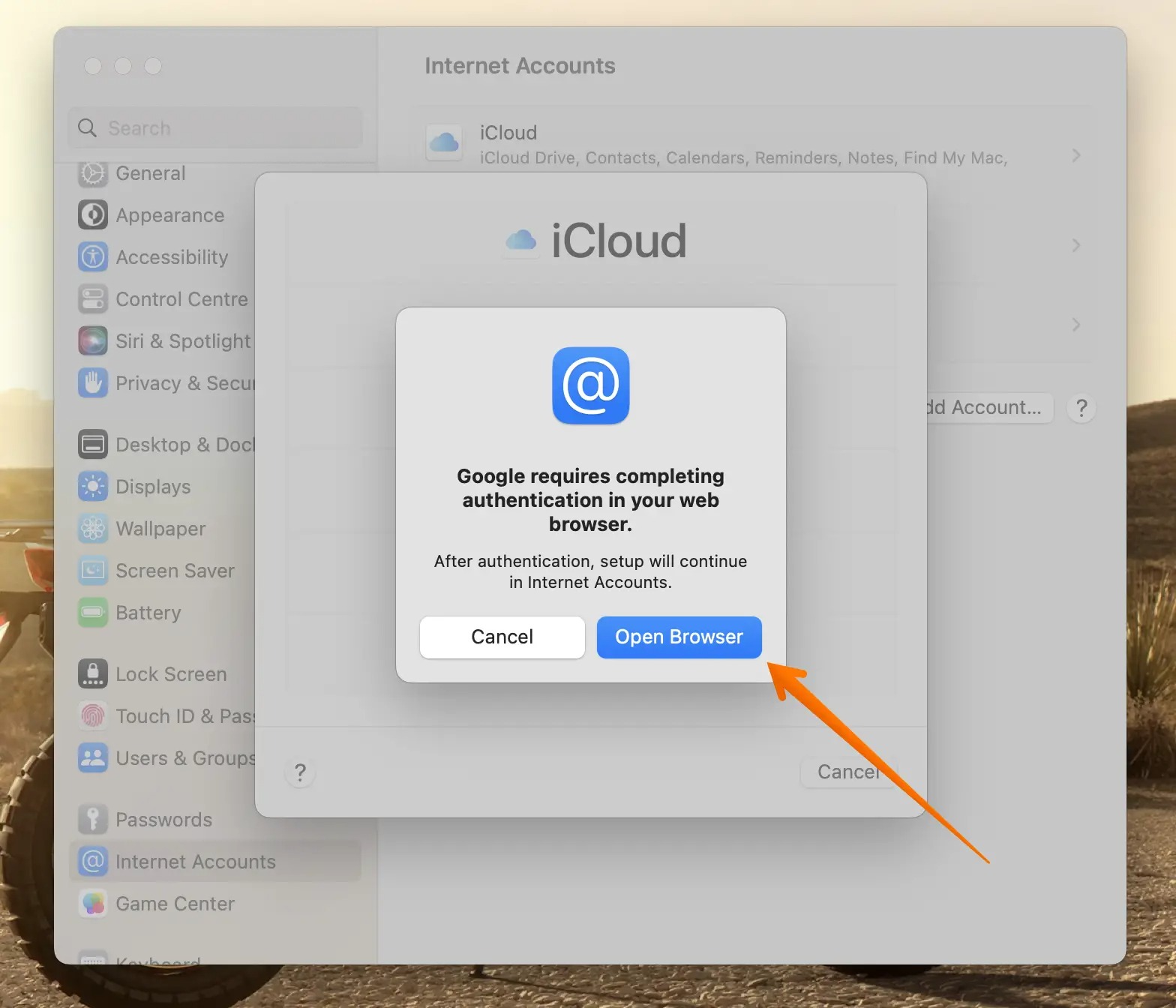Select the Game Center sidebar label
The image size is (1176, 1008).
click(175, 904)
